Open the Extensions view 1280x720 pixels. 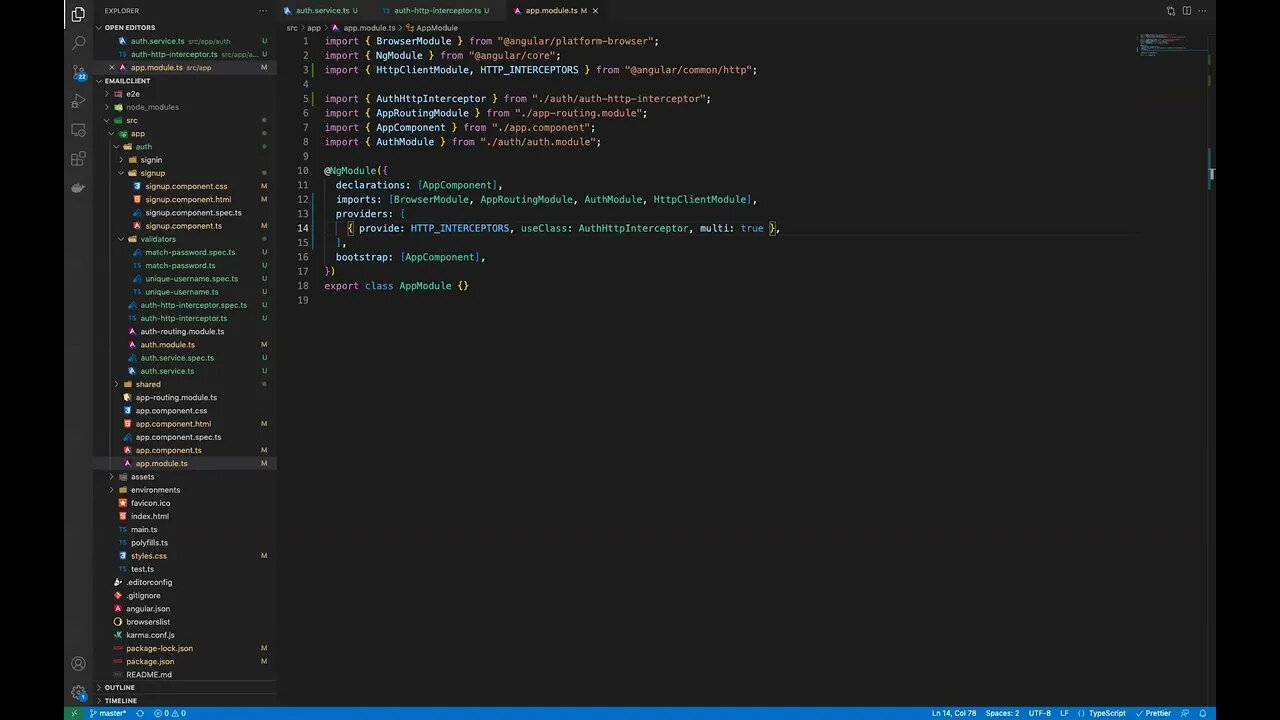tap(78, 158)
